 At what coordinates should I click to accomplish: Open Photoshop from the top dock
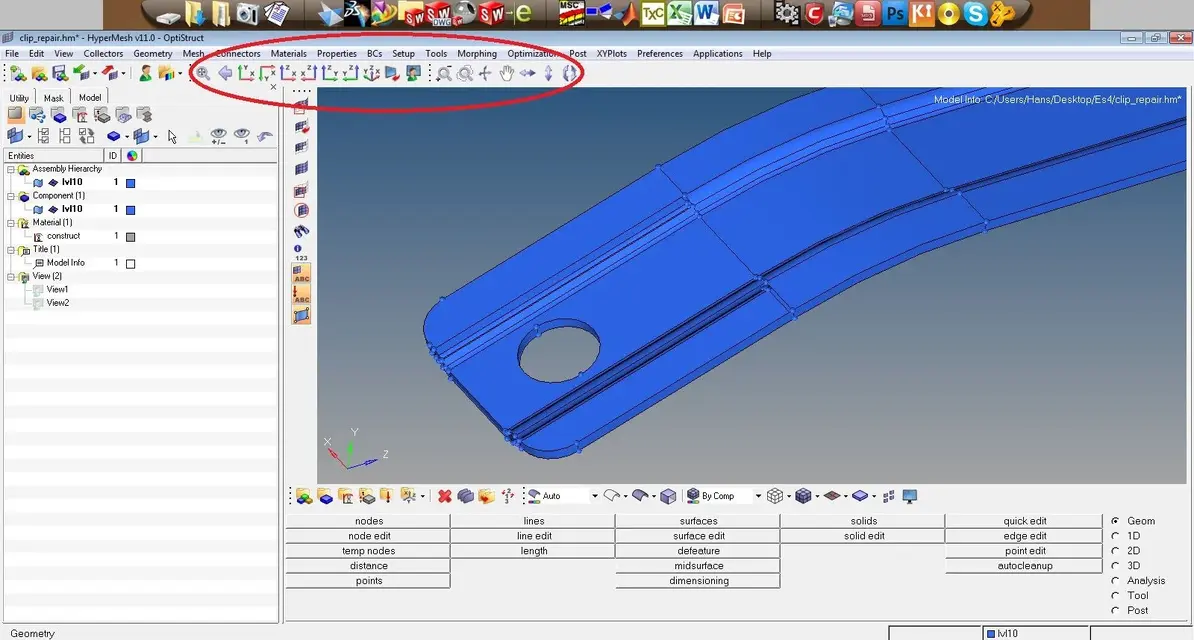[895, 13]
